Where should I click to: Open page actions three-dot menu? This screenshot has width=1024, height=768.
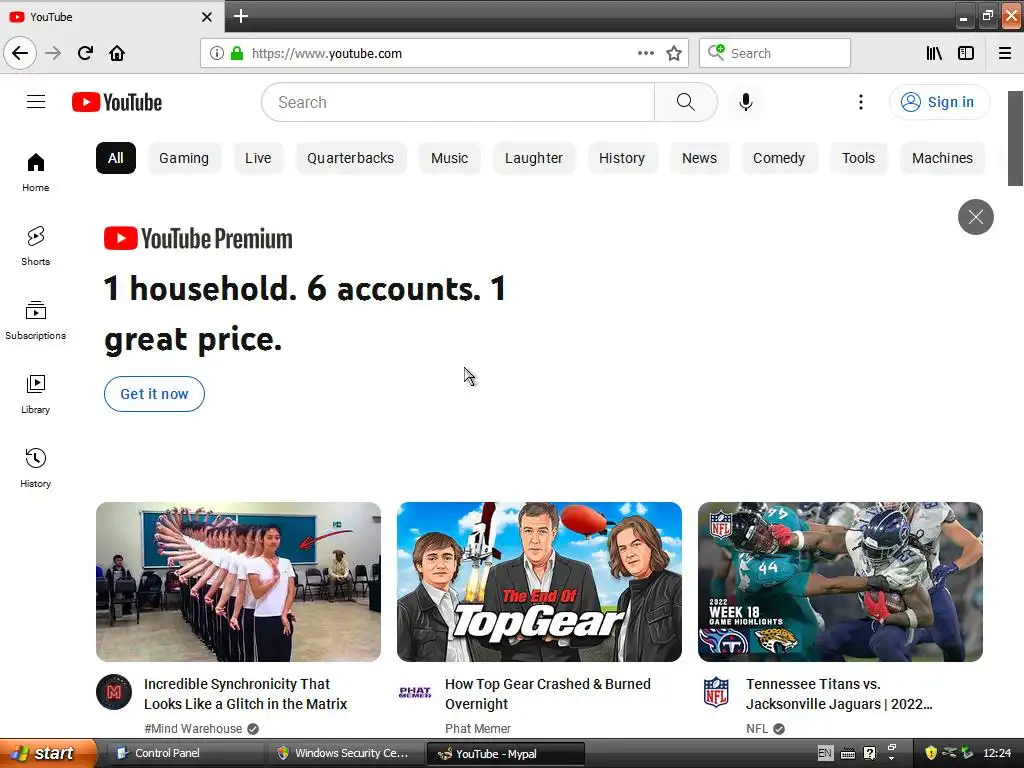(x=645, y=53)
